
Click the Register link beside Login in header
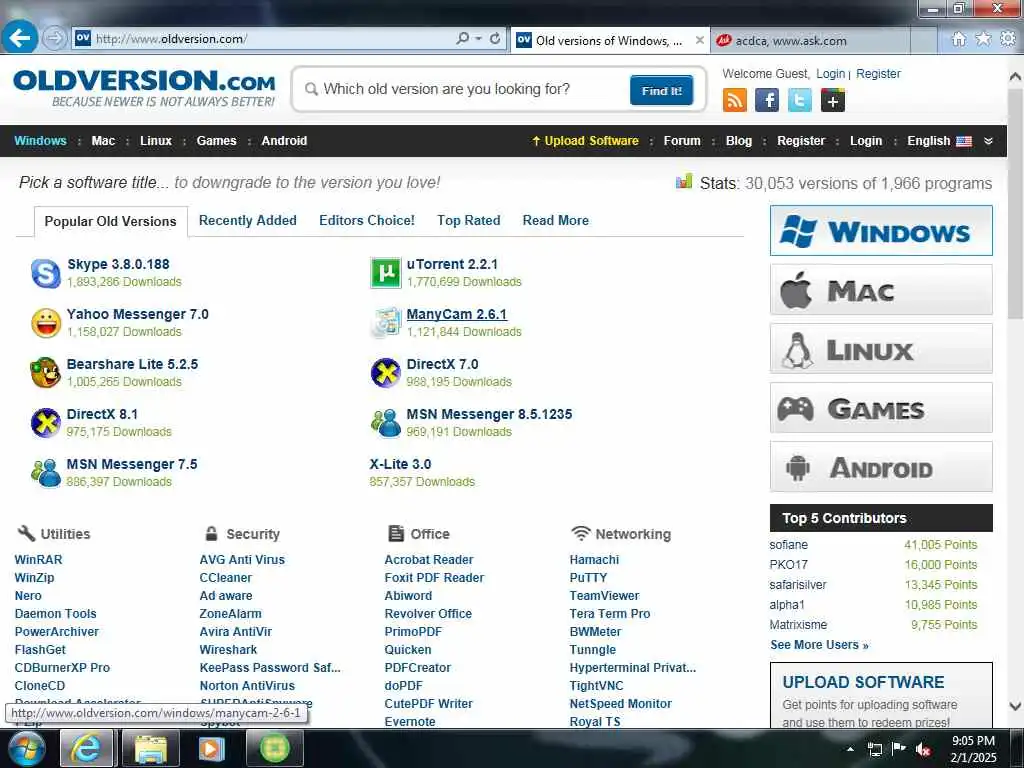pos(878,74)
